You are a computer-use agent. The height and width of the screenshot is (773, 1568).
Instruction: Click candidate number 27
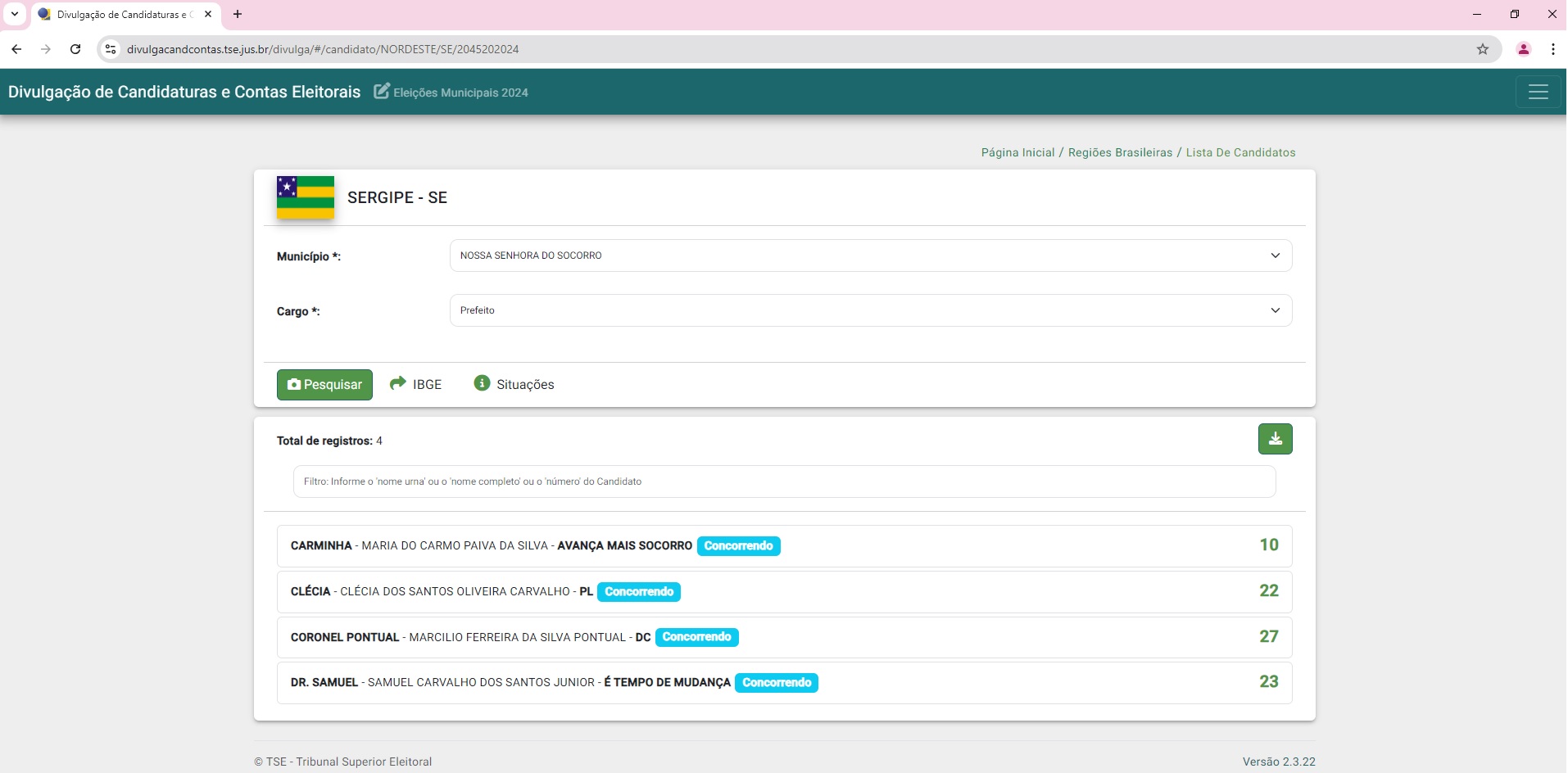click(x=1269, y=636)
